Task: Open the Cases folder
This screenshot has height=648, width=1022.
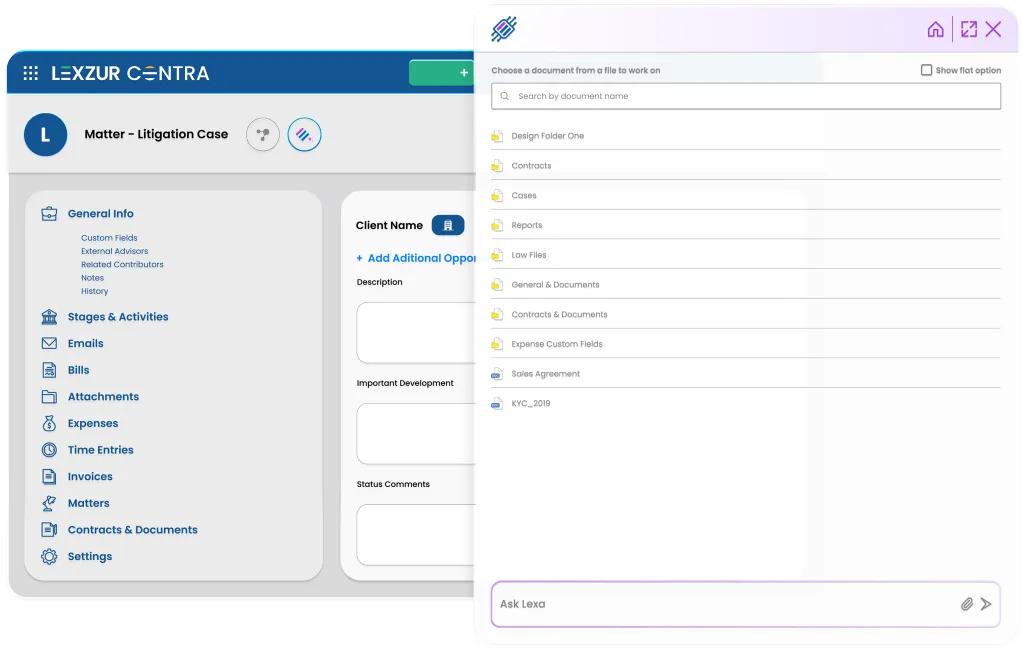Action: click(746, 196)
